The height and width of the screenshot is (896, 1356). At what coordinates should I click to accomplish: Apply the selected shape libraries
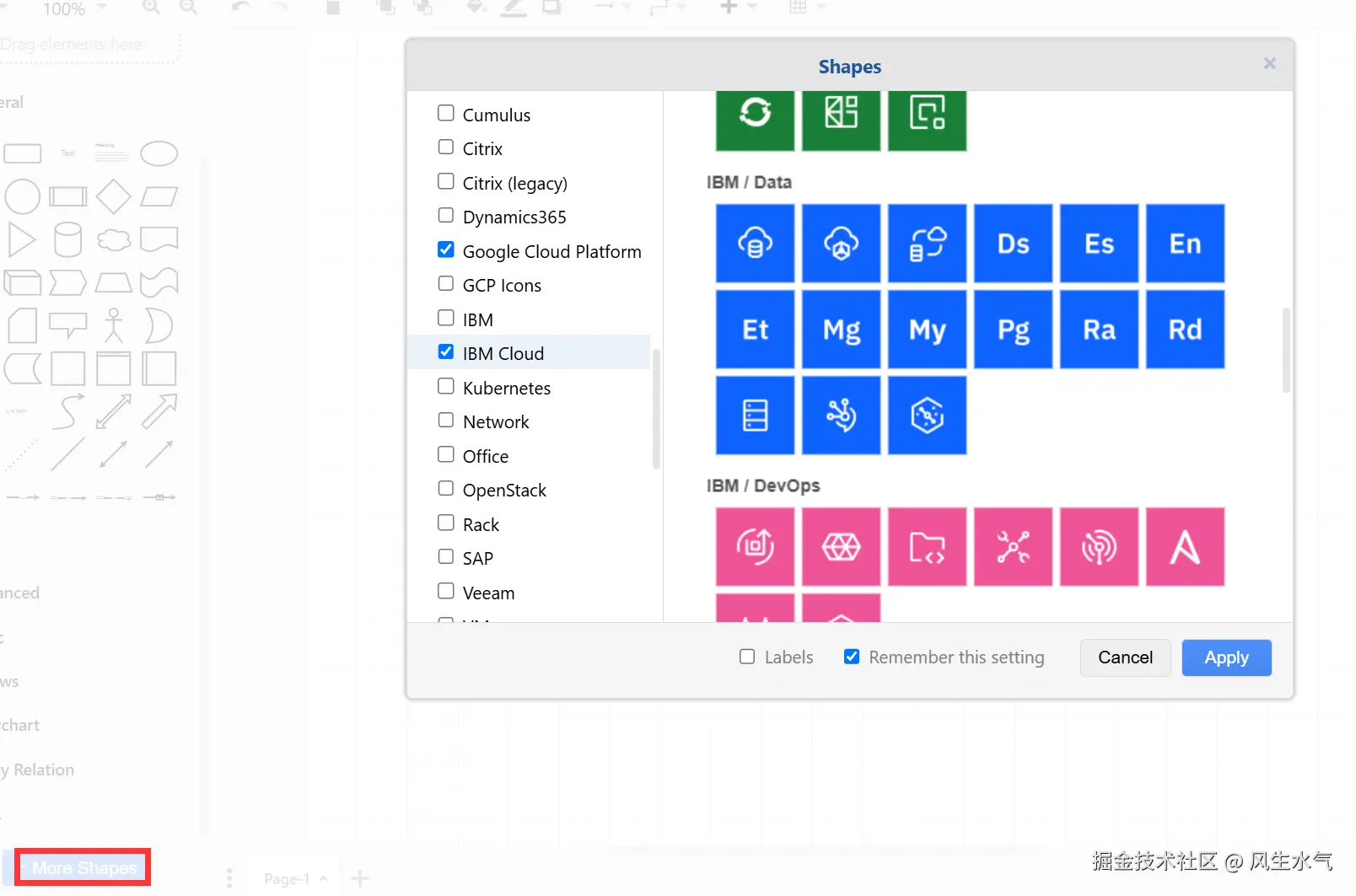pyautogui.click(x=1226, y=657)
